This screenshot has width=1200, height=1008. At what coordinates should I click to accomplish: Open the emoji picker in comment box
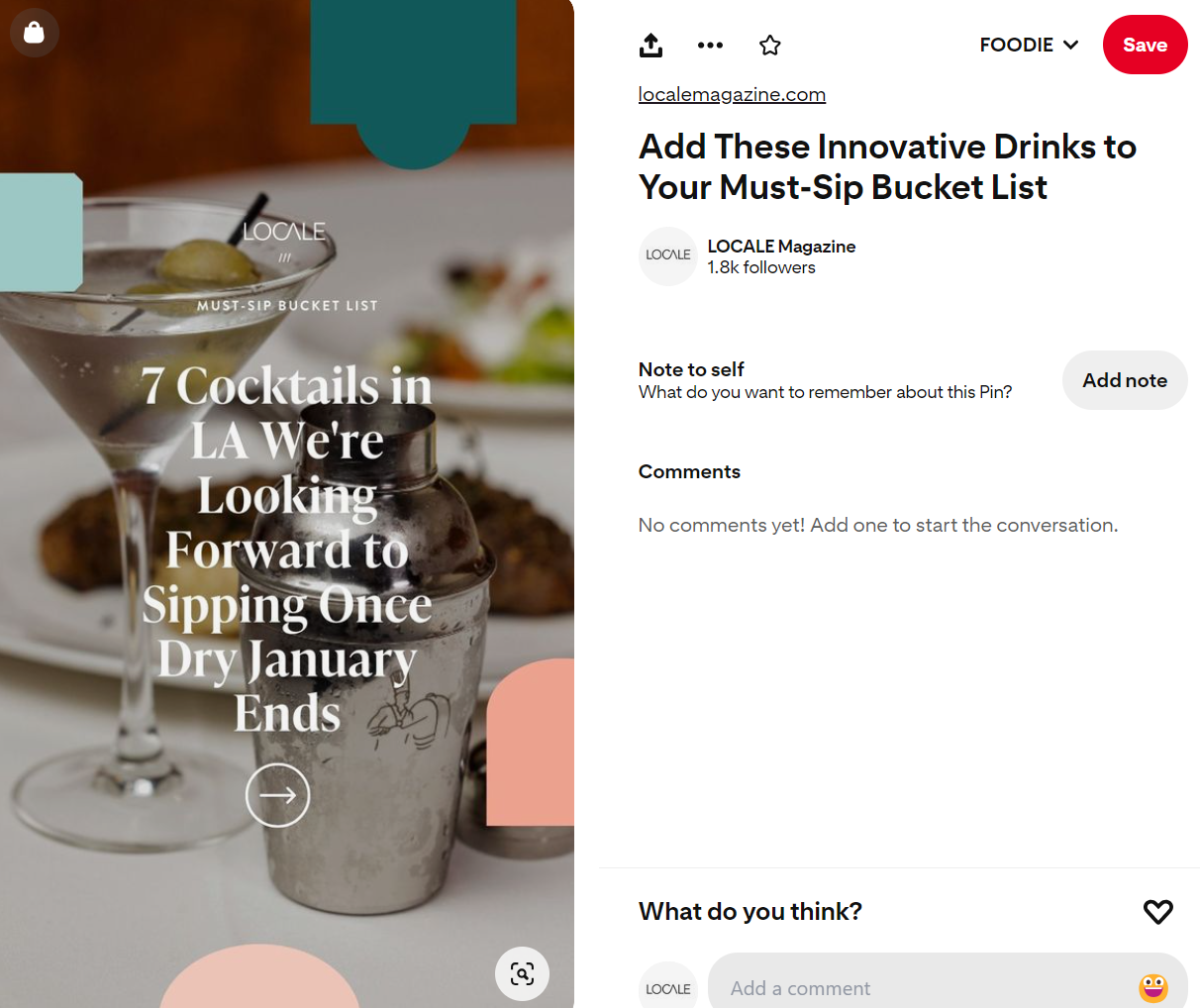1153,987
